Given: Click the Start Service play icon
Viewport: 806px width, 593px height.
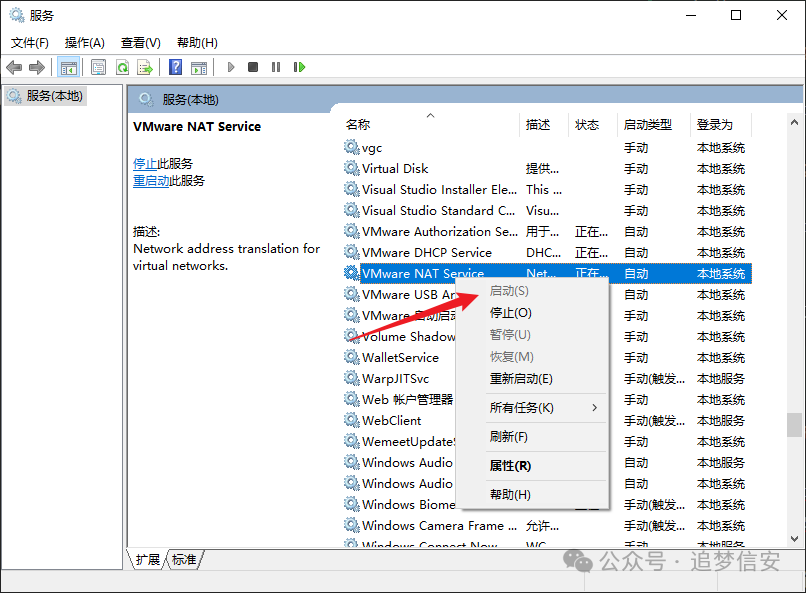Looking at the screenshot, I should pyautogui.click(x=231, y=67).
